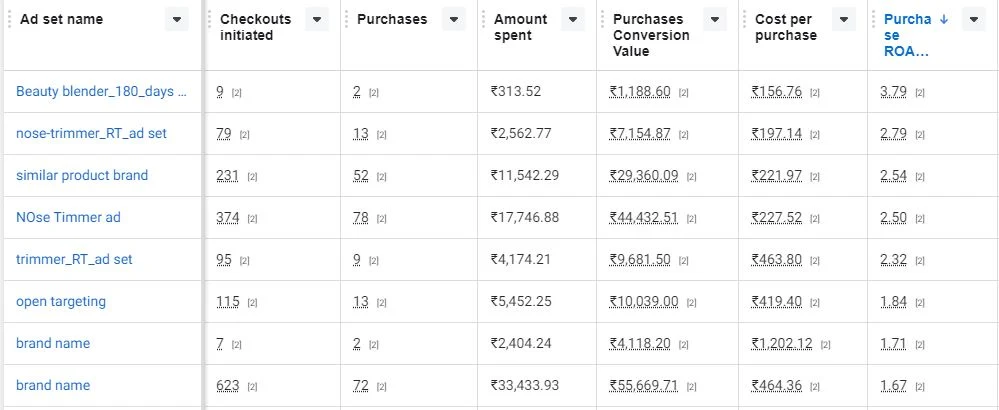Click the ₹17,746.88 amount spent cell
The image size is (999, 410).
point(525,217)
